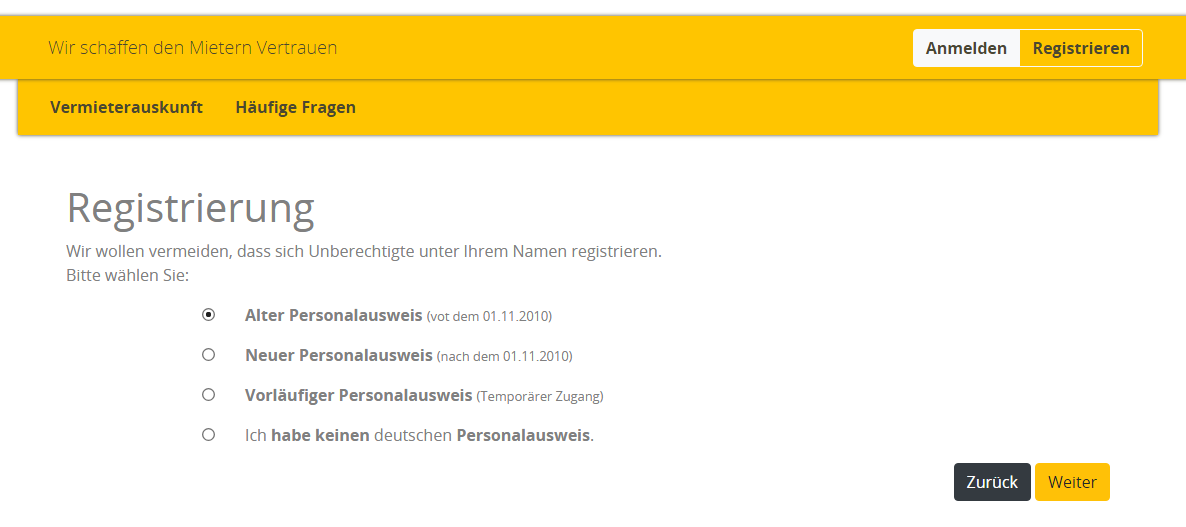Click the '(nach dem 01.11.2010)' note
1186x527 pixels.
click(x=505, y=356)
